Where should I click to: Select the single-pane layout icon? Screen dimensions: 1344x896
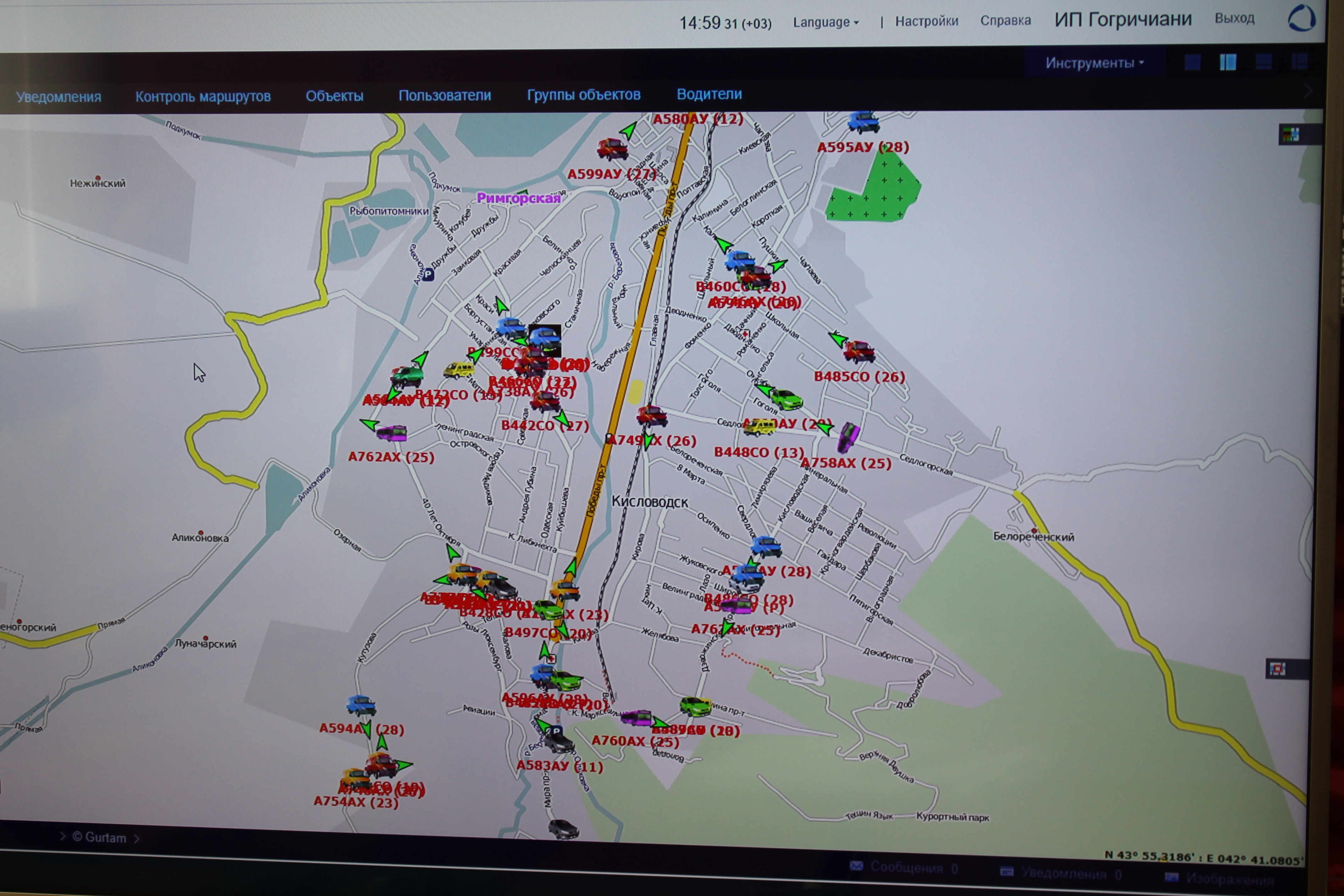(x=1192, y=62)
